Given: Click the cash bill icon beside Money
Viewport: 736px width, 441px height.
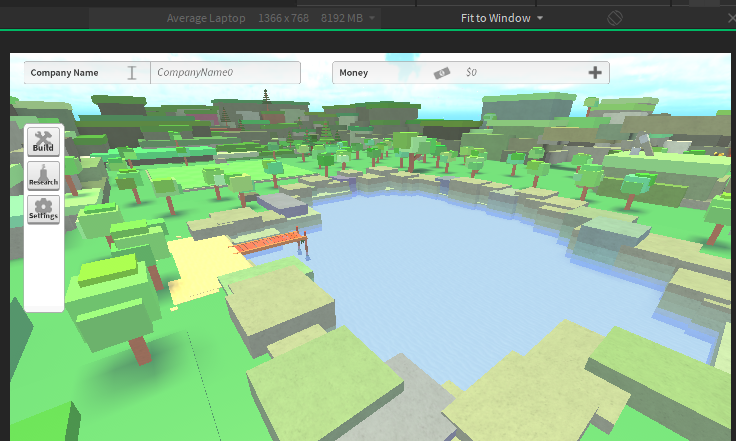Looking at the screenshot, I should pyautogui.click(x=442, y=73).
